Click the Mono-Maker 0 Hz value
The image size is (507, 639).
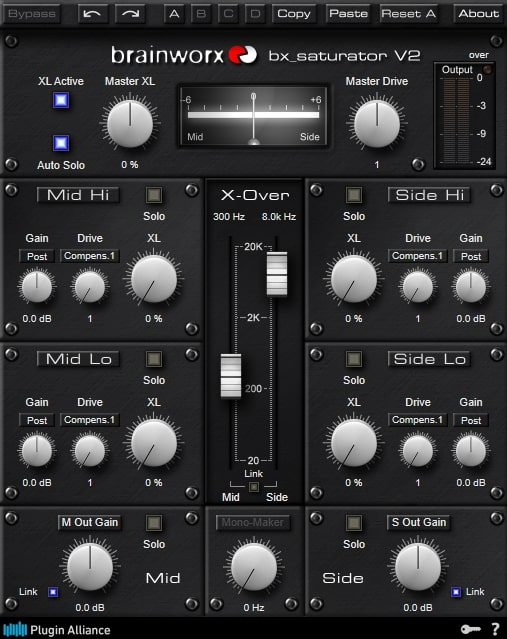pyautogui.click(x=254, y=608)
